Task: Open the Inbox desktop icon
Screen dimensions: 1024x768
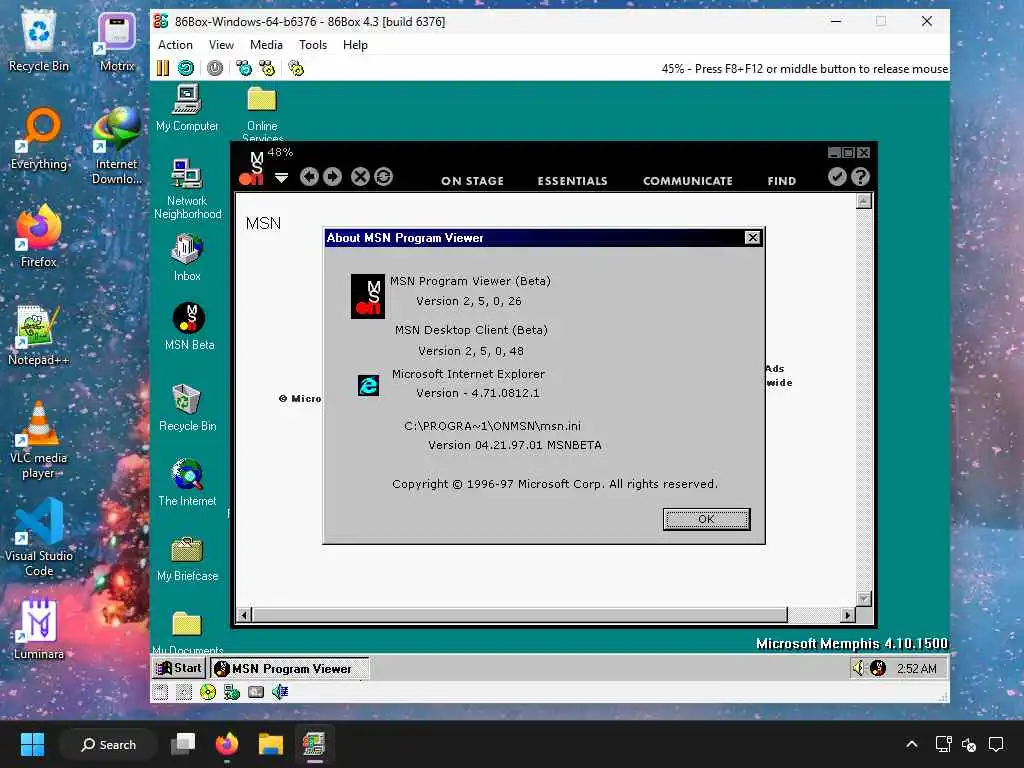Action: tap(187, 257)
